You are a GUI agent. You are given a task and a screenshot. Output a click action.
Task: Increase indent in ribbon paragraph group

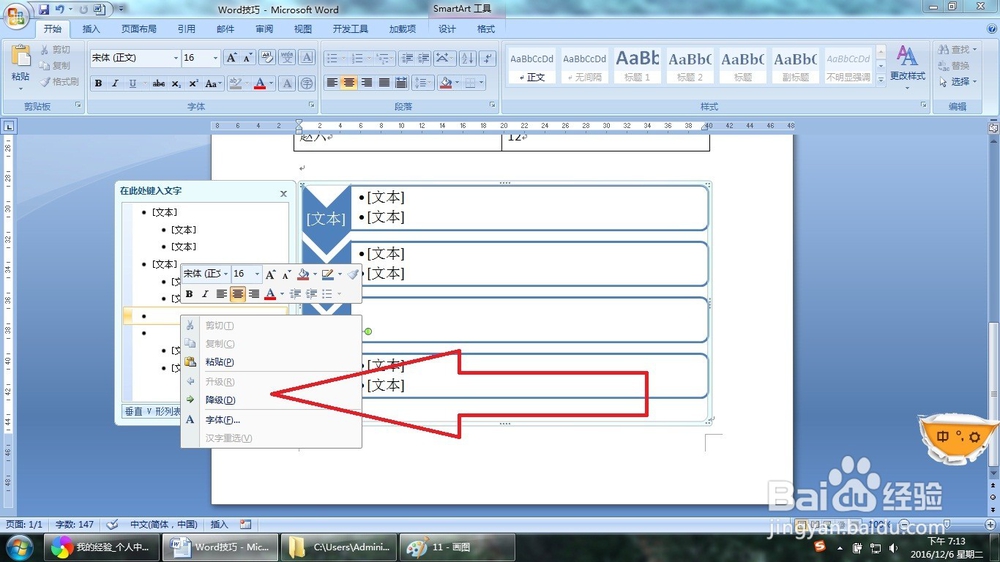(x=423, y=58)
